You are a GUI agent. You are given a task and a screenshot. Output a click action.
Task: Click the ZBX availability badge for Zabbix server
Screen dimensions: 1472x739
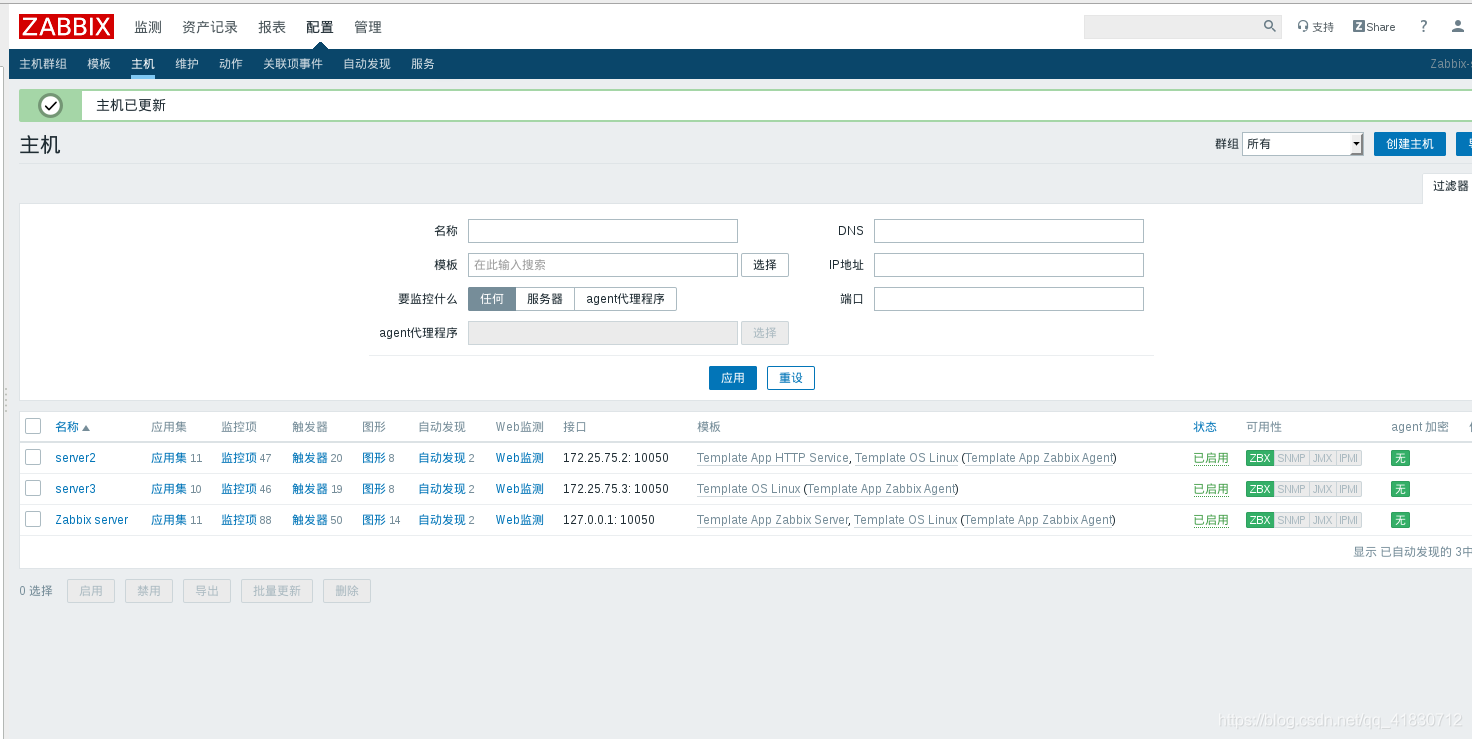point(1260,520)
